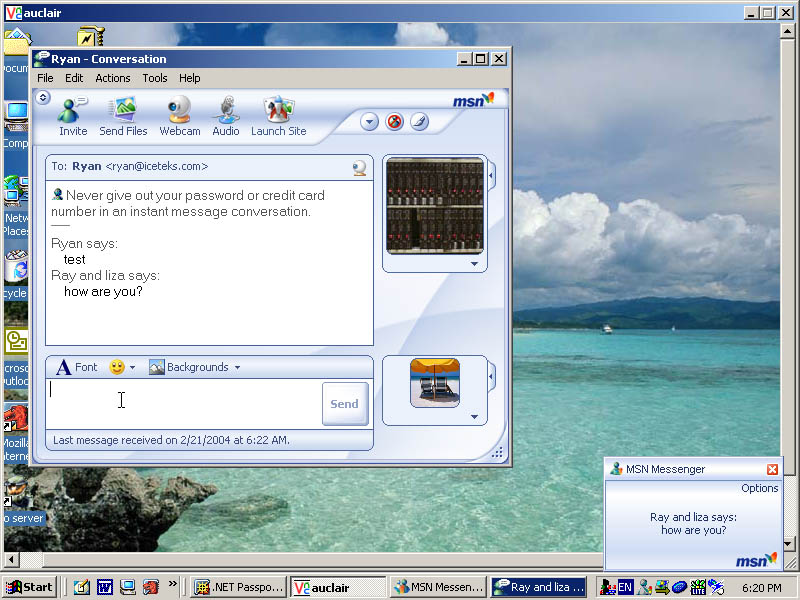Click the To: Ryan address header
The height and width of the screenshot is (600, 800).
(x=130, y=166)
